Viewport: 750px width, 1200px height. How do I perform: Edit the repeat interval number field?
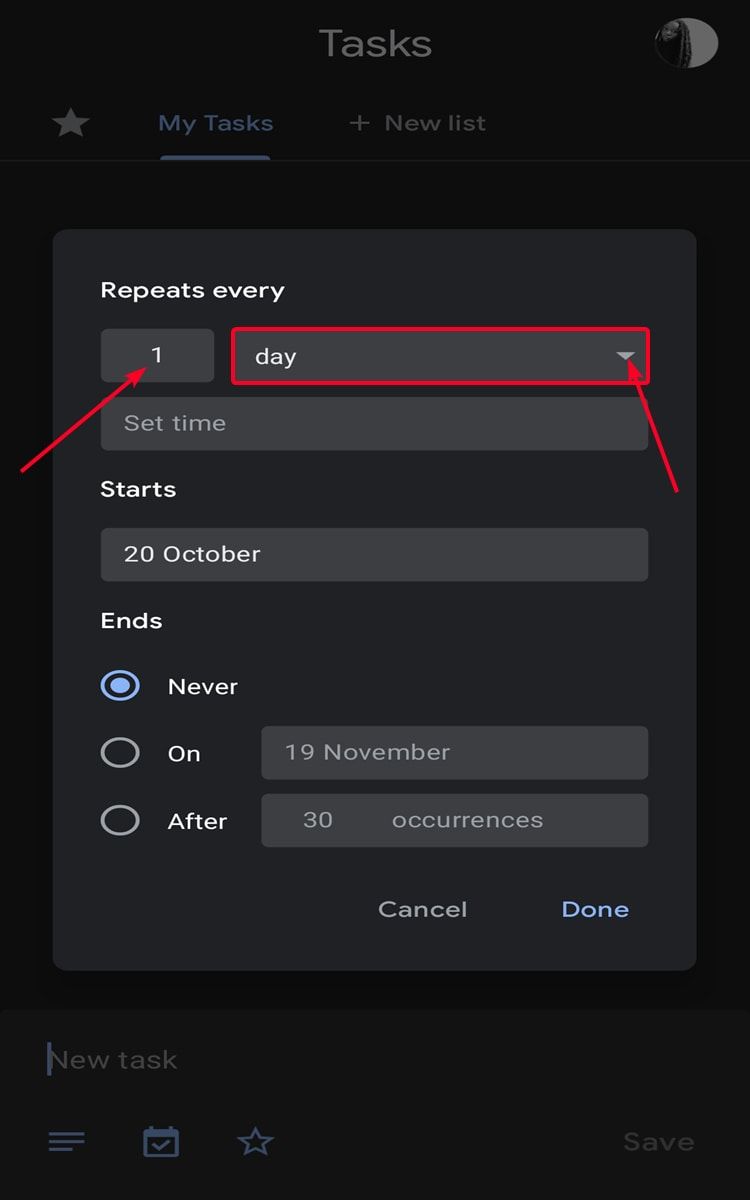[x=157, y=355]
